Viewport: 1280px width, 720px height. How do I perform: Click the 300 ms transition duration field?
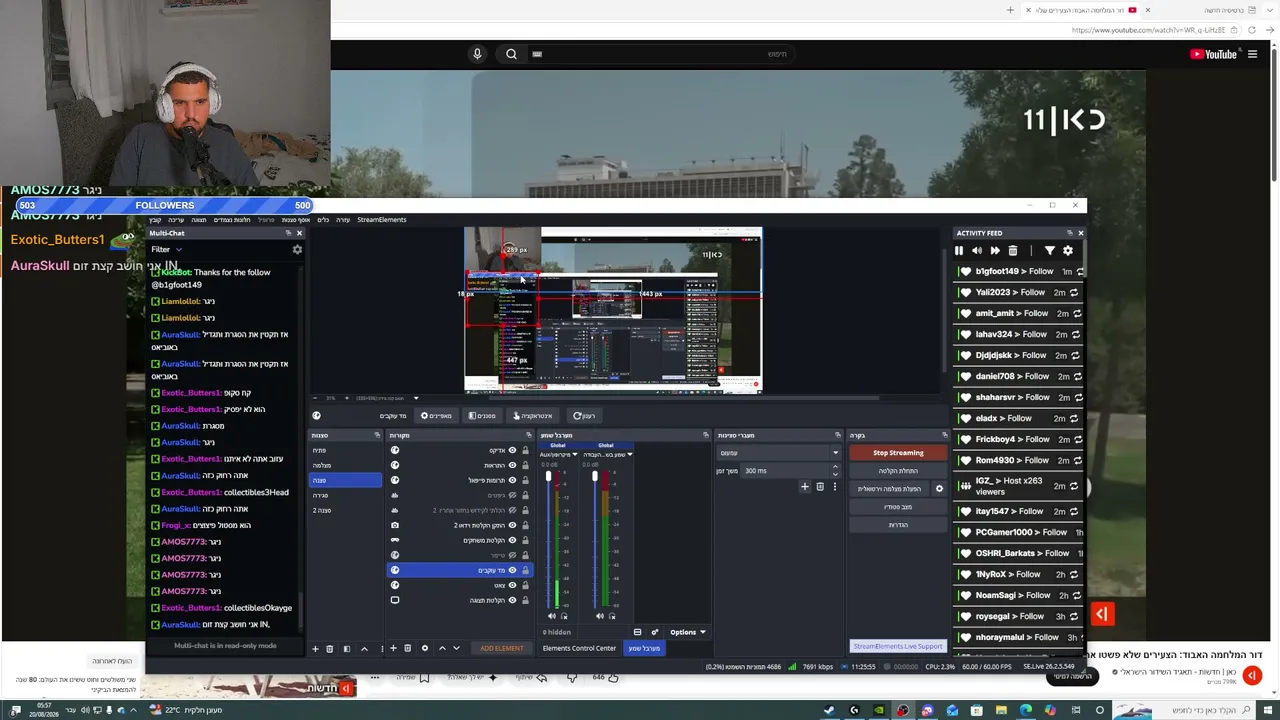(x=785, y=471)
